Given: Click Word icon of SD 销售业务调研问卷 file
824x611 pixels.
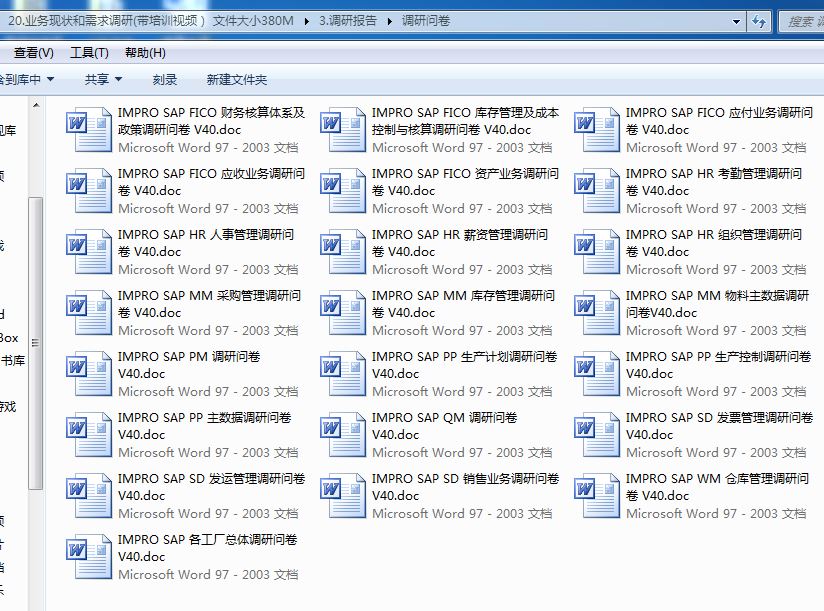Looking at the screenshot, I should 343,495.
